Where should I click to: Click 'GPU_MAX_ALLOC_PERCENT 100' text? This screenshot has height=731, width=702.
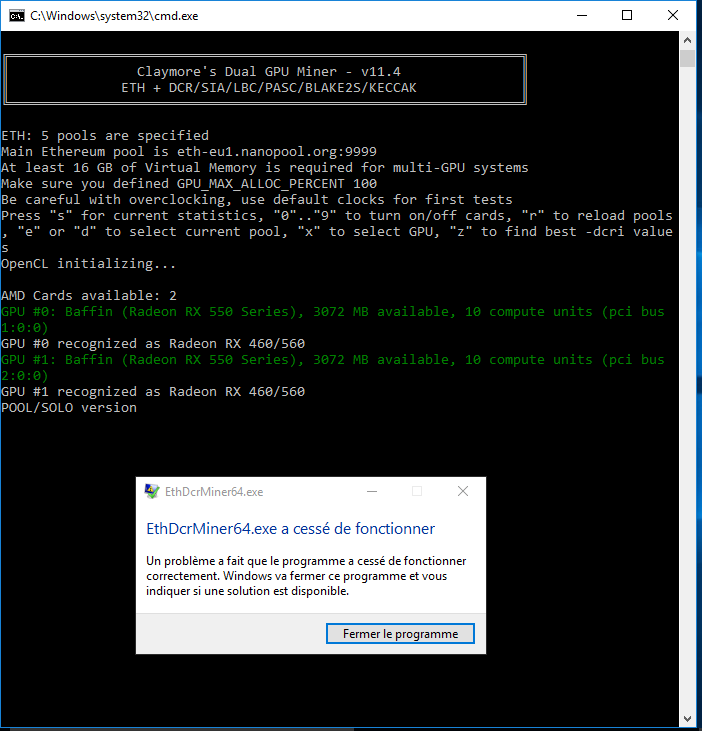(277, 184)
